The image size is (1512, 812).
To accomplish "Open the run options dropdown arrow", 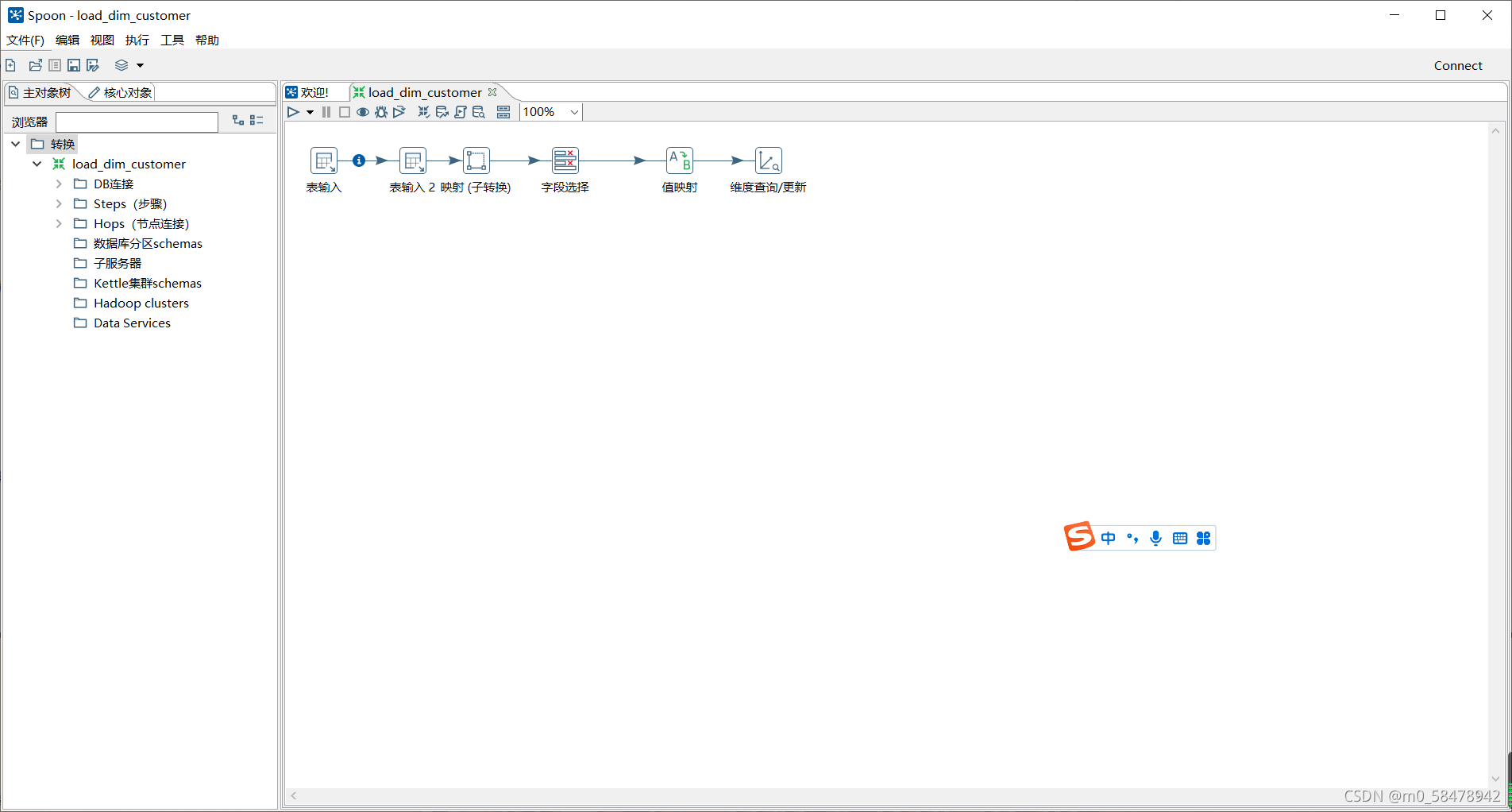I will point(310,113).
